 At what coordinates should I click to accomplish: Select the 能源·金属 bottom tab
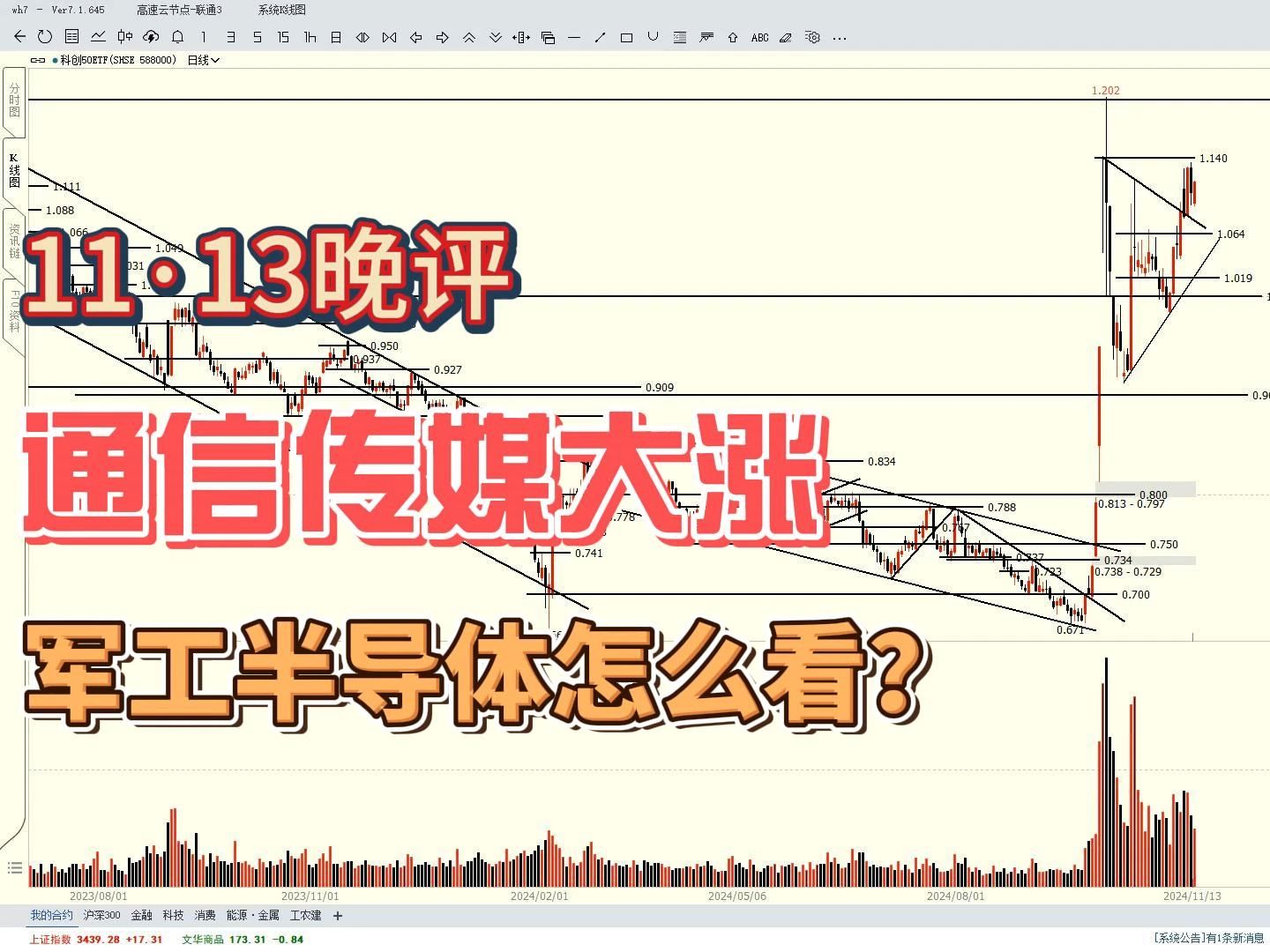point(252,916)
